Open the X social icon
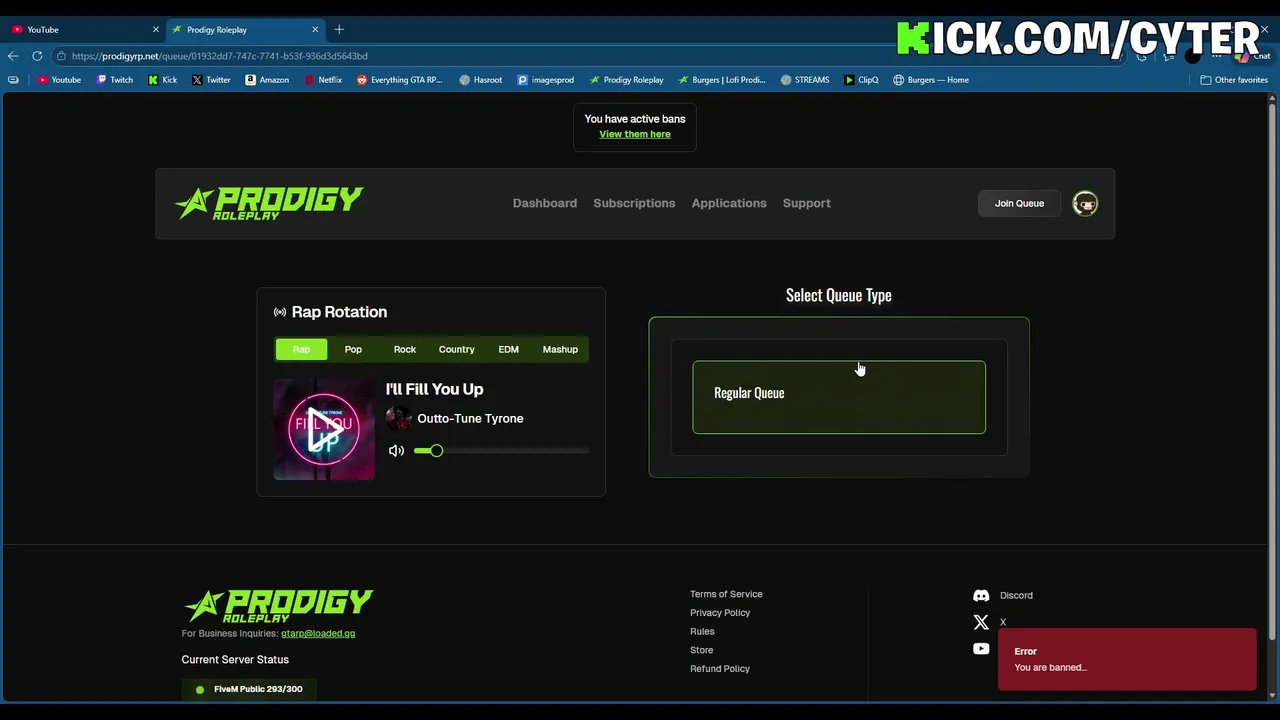 click(981, 622)
